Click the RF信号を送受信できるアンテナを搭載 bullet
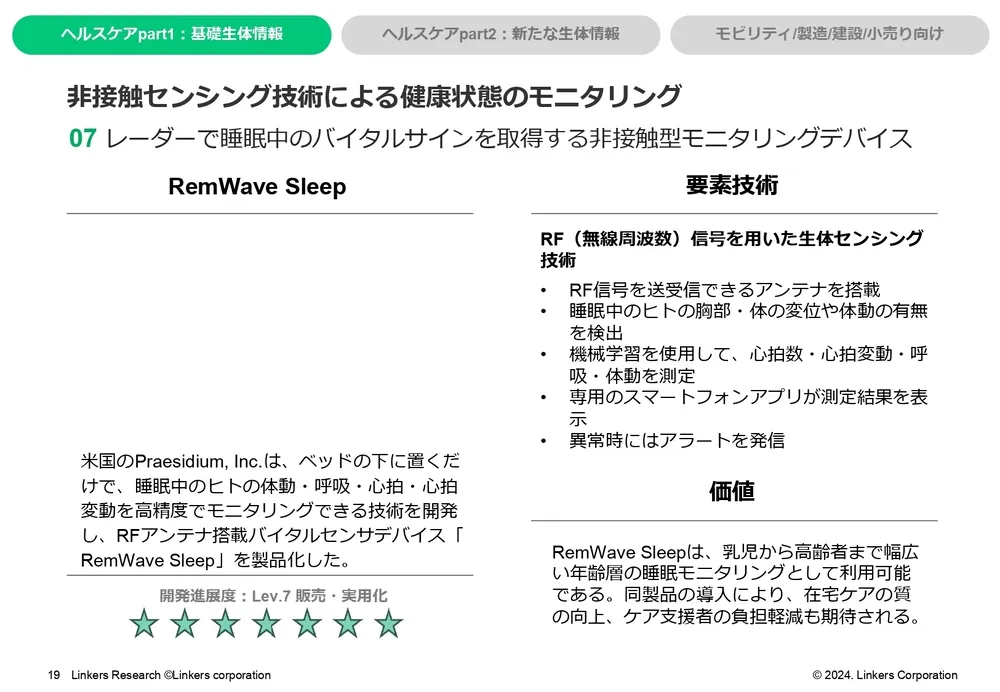This screenshot has width=1000, height=692. (x=724, y=289)
